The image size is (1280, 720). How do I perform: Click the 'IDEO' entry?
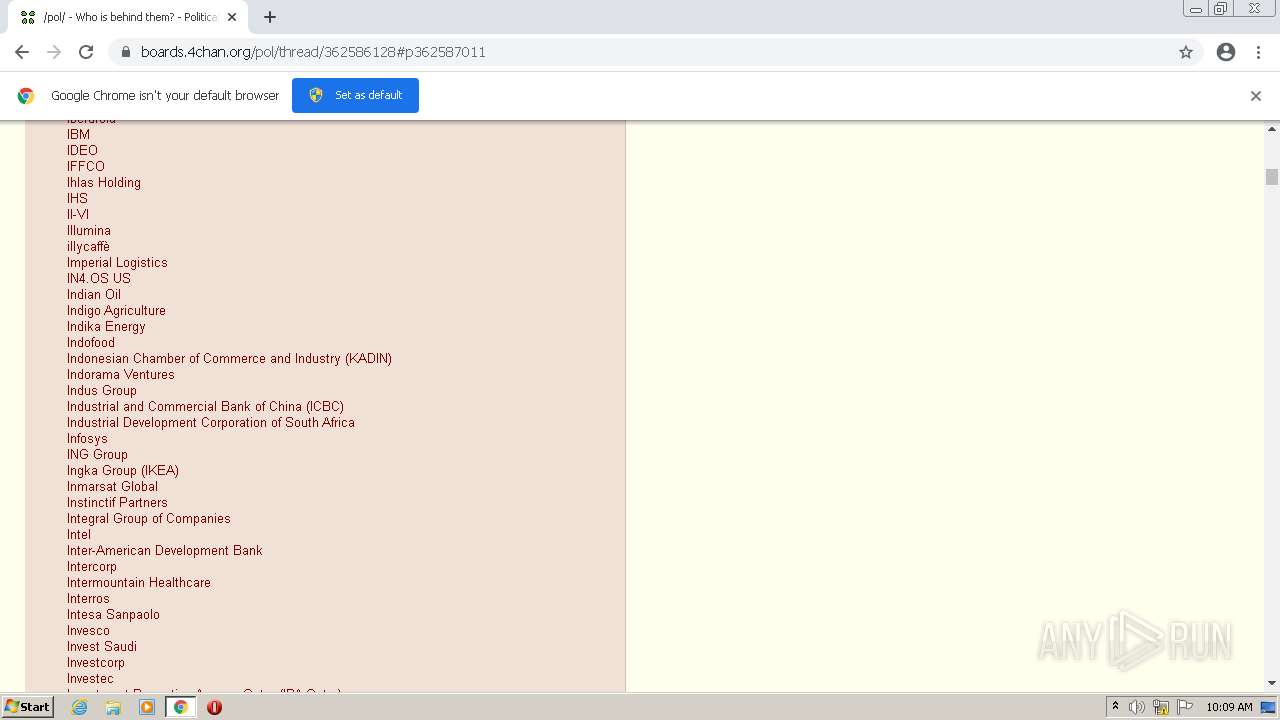(82, 150)
